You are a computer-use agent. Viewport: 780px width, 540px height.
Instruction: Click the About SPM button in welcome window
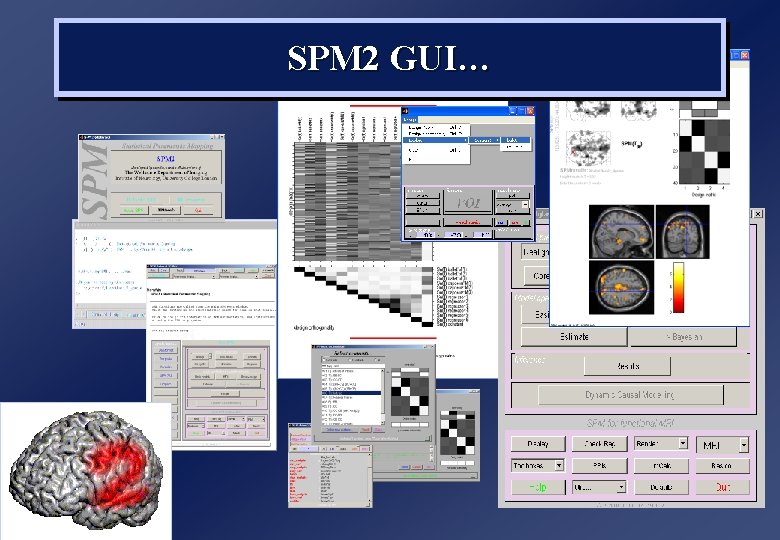tap(134, 210)
